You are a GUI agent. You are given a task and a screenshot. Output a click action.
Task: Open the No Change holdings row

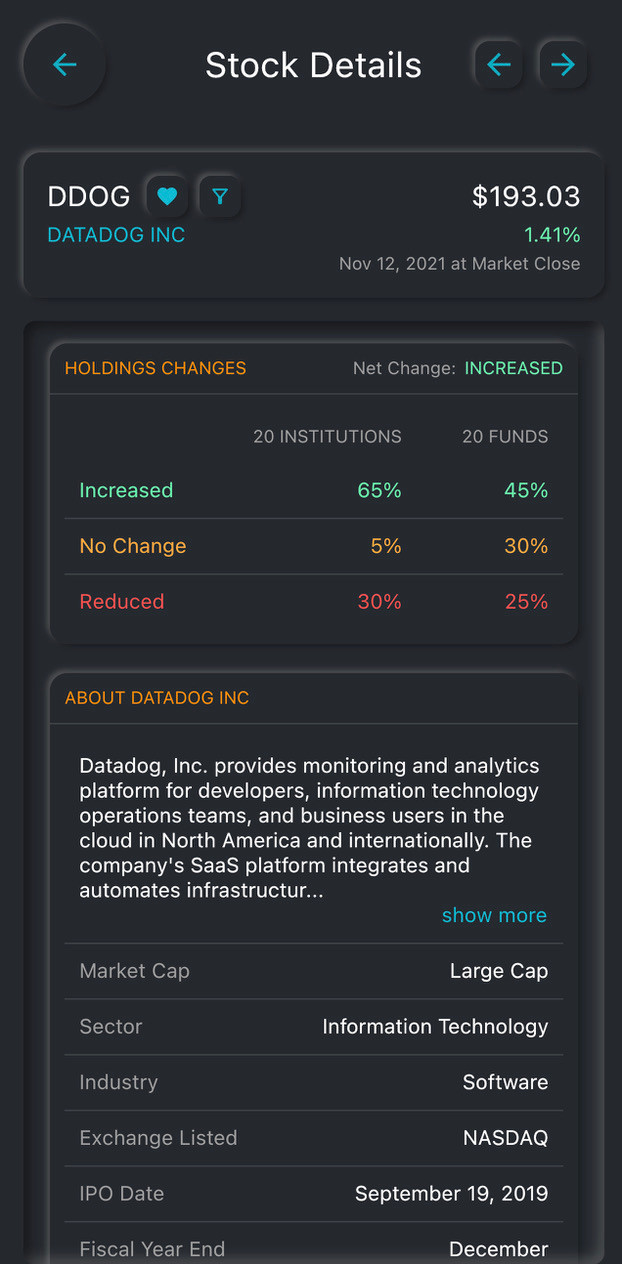[314, 546]
